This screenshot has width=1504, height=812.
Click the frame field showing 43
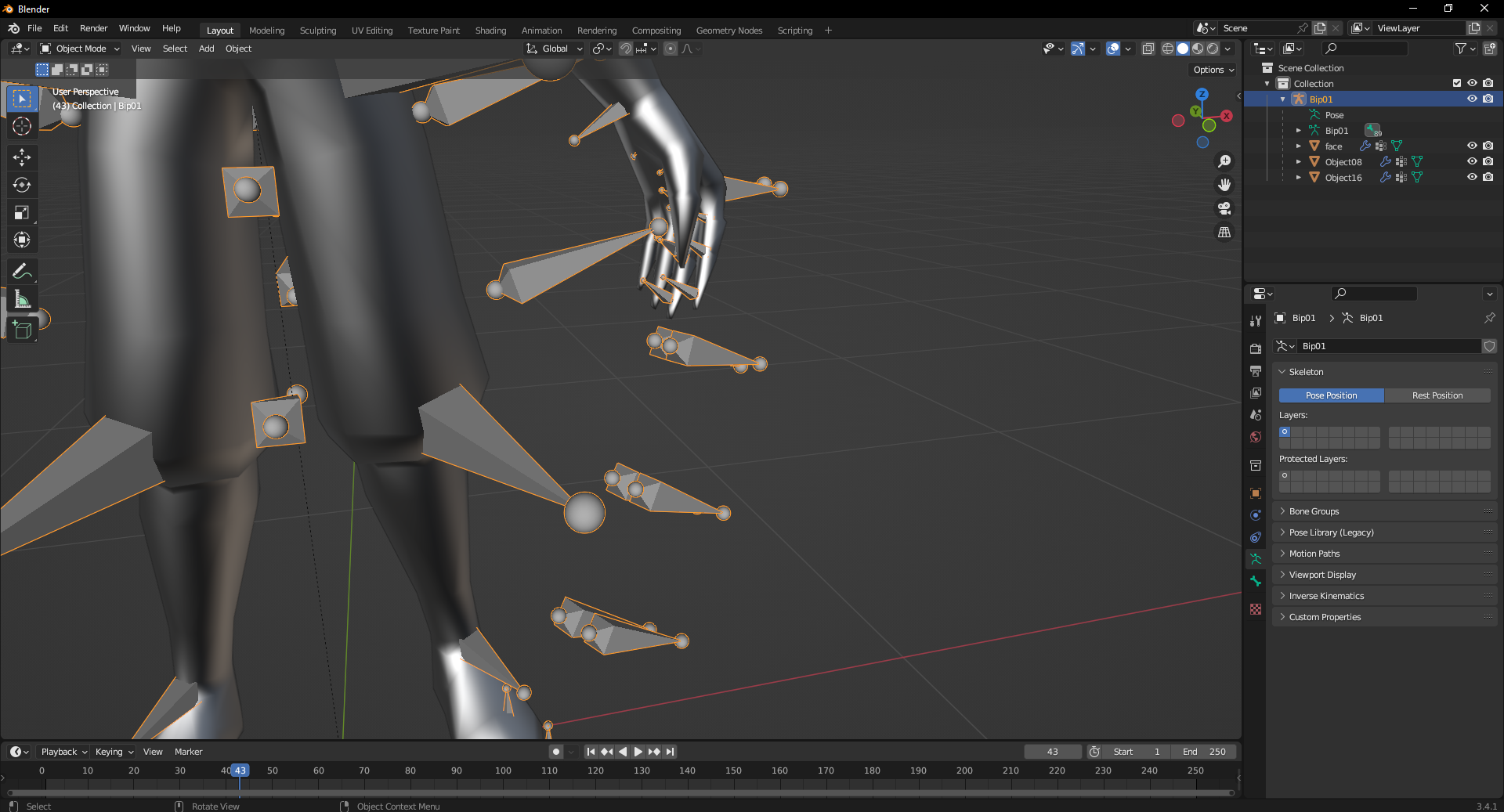pos(1052,752)
